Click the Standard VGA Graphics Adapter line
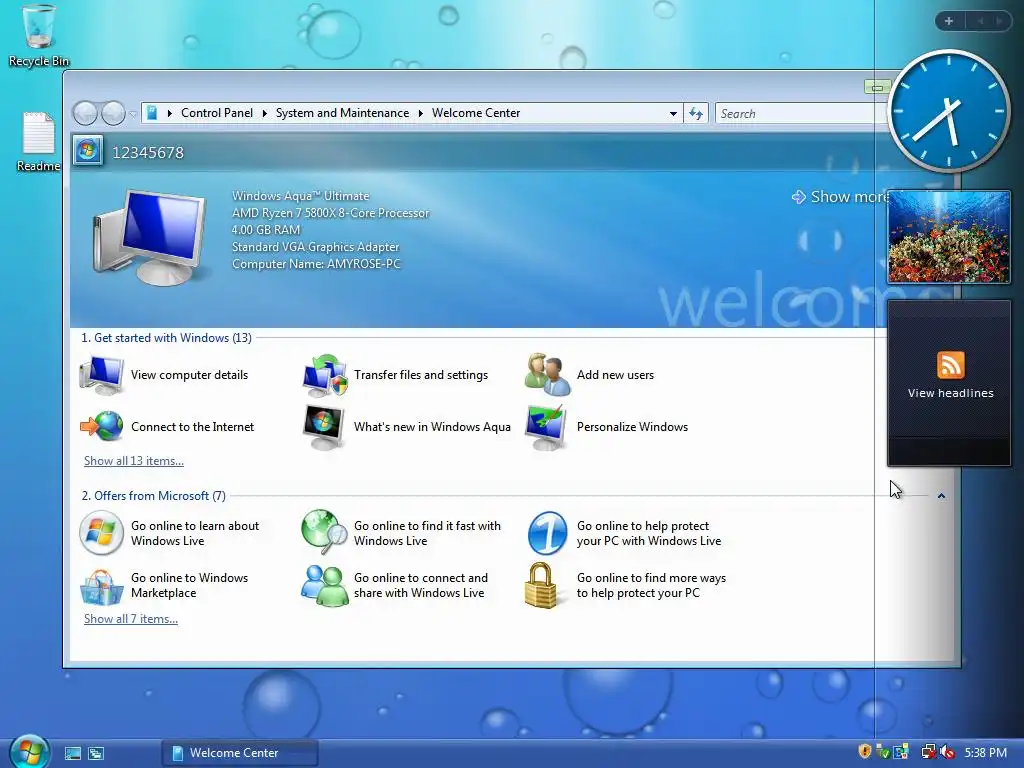Image resolution: width=1024 pixels, height=768 pixels. [315, 247]
